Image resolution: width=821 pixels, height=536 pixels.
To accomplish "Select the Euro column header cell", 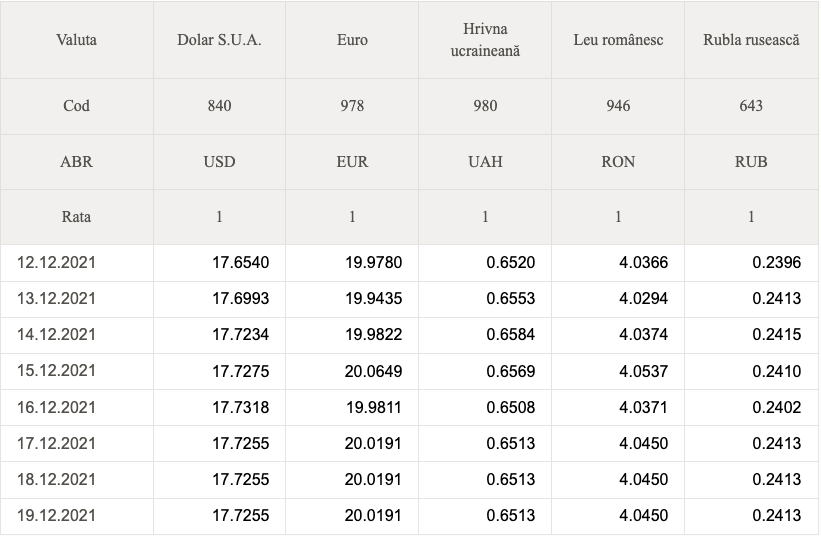I will [x=352, y=40].
